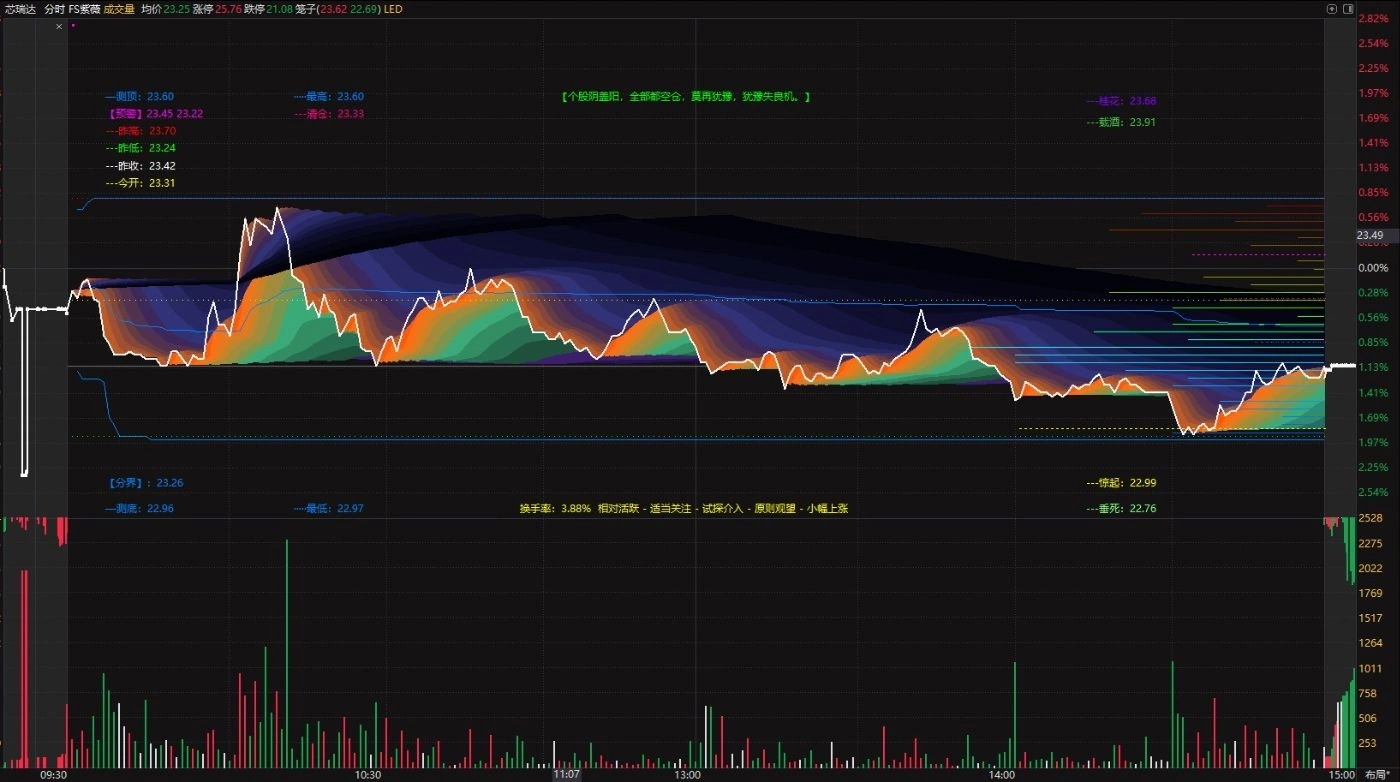This screenshot has width=1400, height=782.
Task: Select the 垂死 22.76 label
Action: 1121,508
